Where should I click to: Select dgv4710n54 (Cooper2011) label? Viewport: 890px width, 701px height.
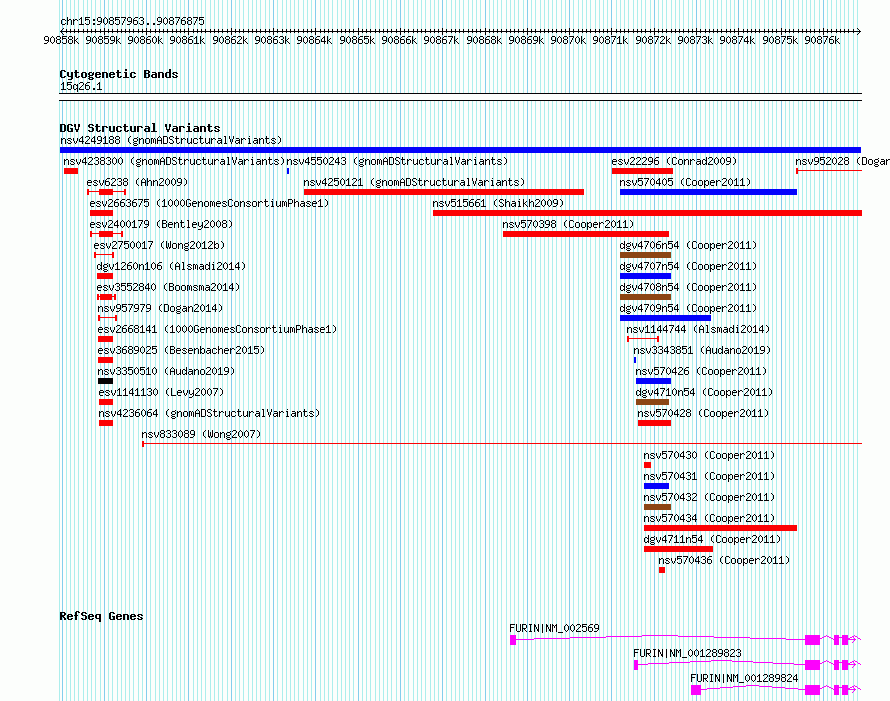tap(704, 392)
